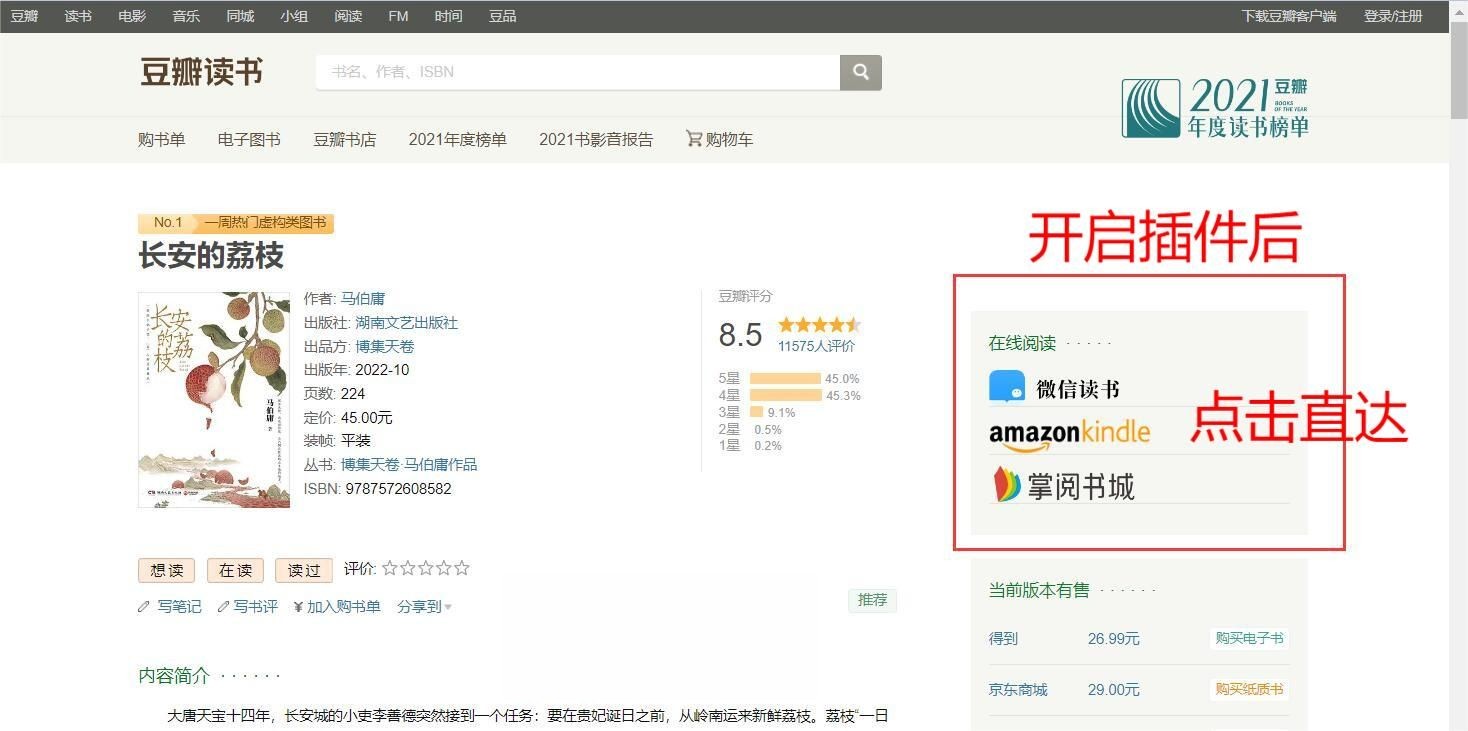Click the 长安的荔枝 title heading

tap(211, 256)
